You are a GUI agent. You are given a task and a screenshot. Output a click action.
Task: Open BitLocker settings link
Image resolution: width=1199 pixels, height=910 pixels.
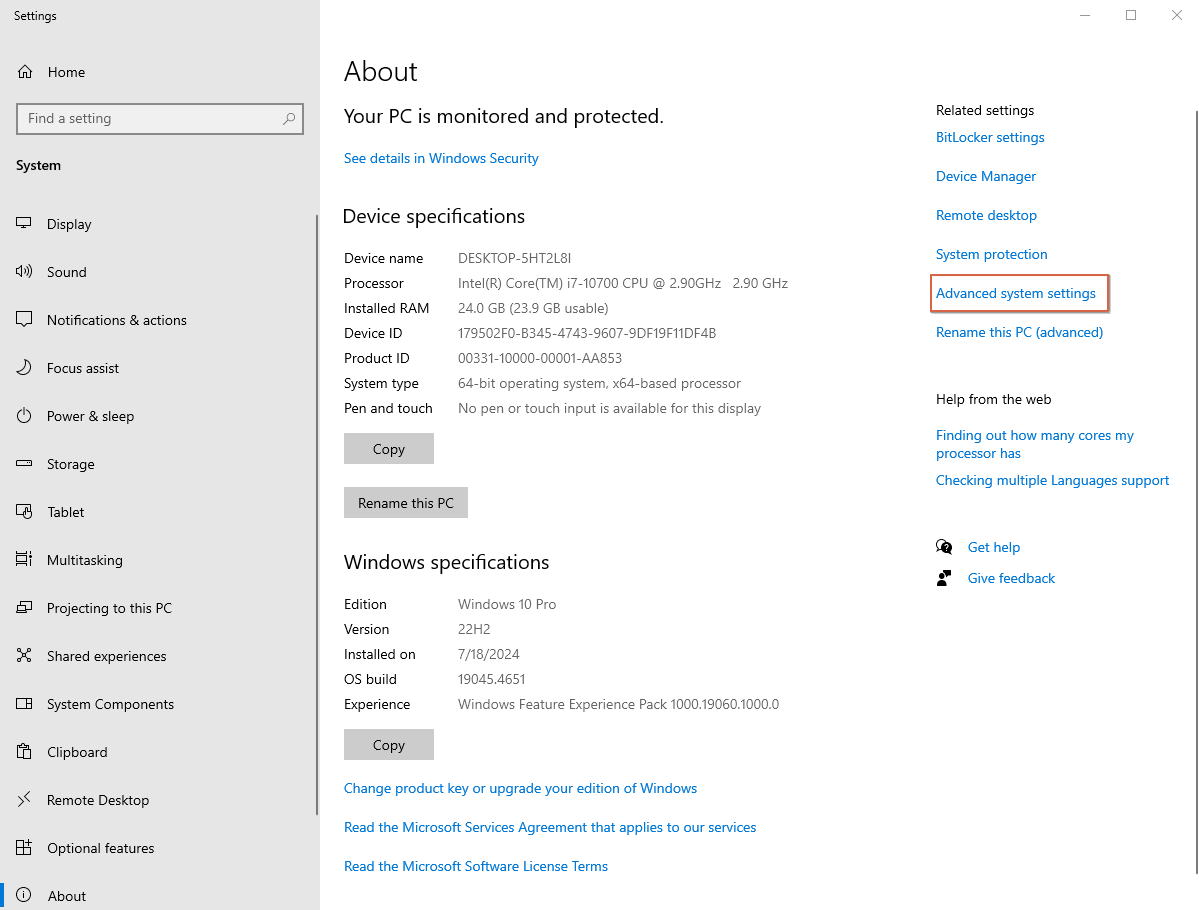pyautogui.click(x=989, y=137)
